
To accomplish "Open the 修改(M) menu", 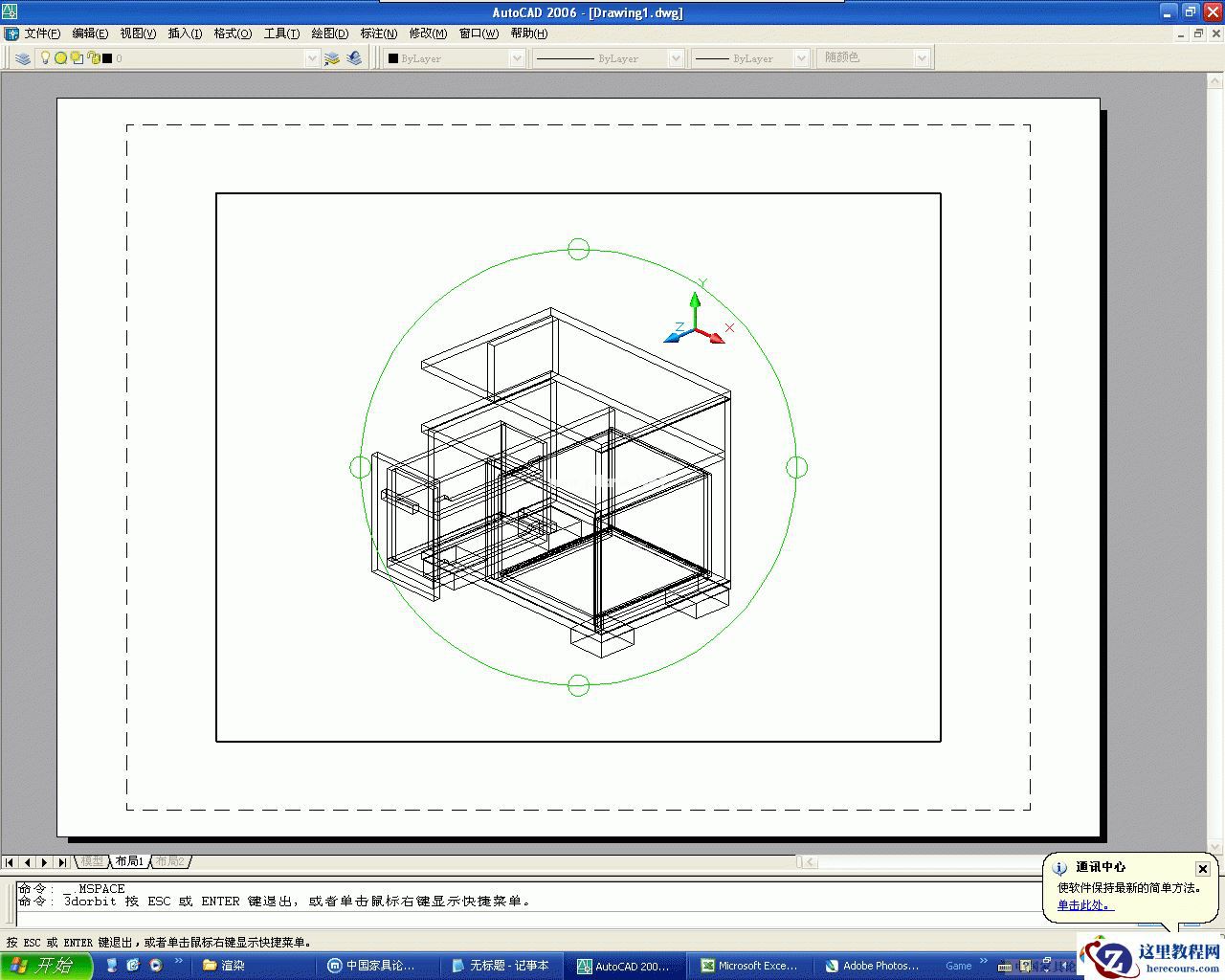I will tap(428, 33).
